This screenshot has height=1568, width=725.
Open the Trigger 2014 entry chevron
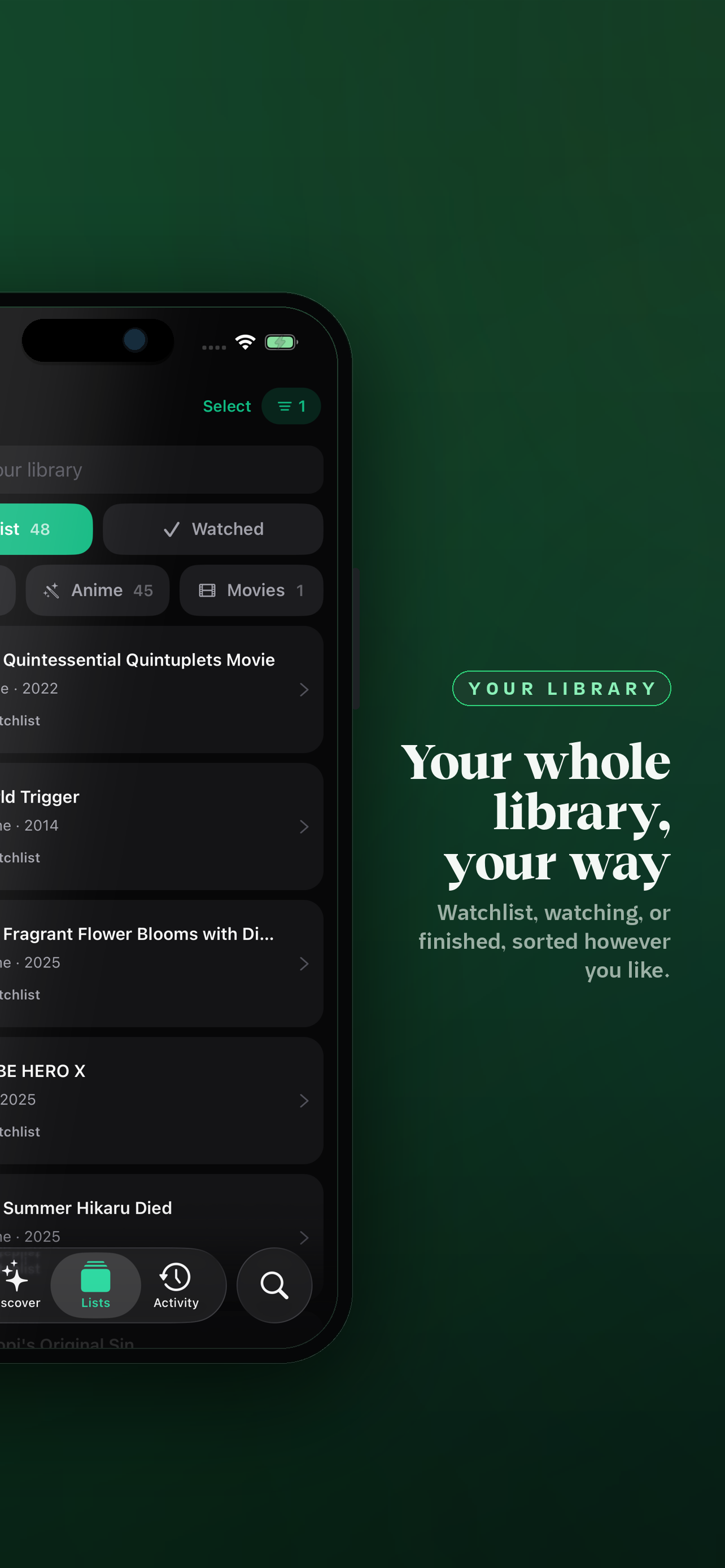[x=304, y=826]
